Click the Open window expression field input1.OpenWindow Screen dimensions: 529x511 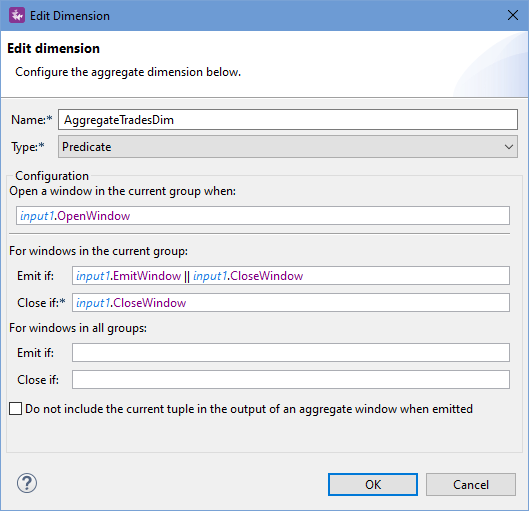pos(263,216)
